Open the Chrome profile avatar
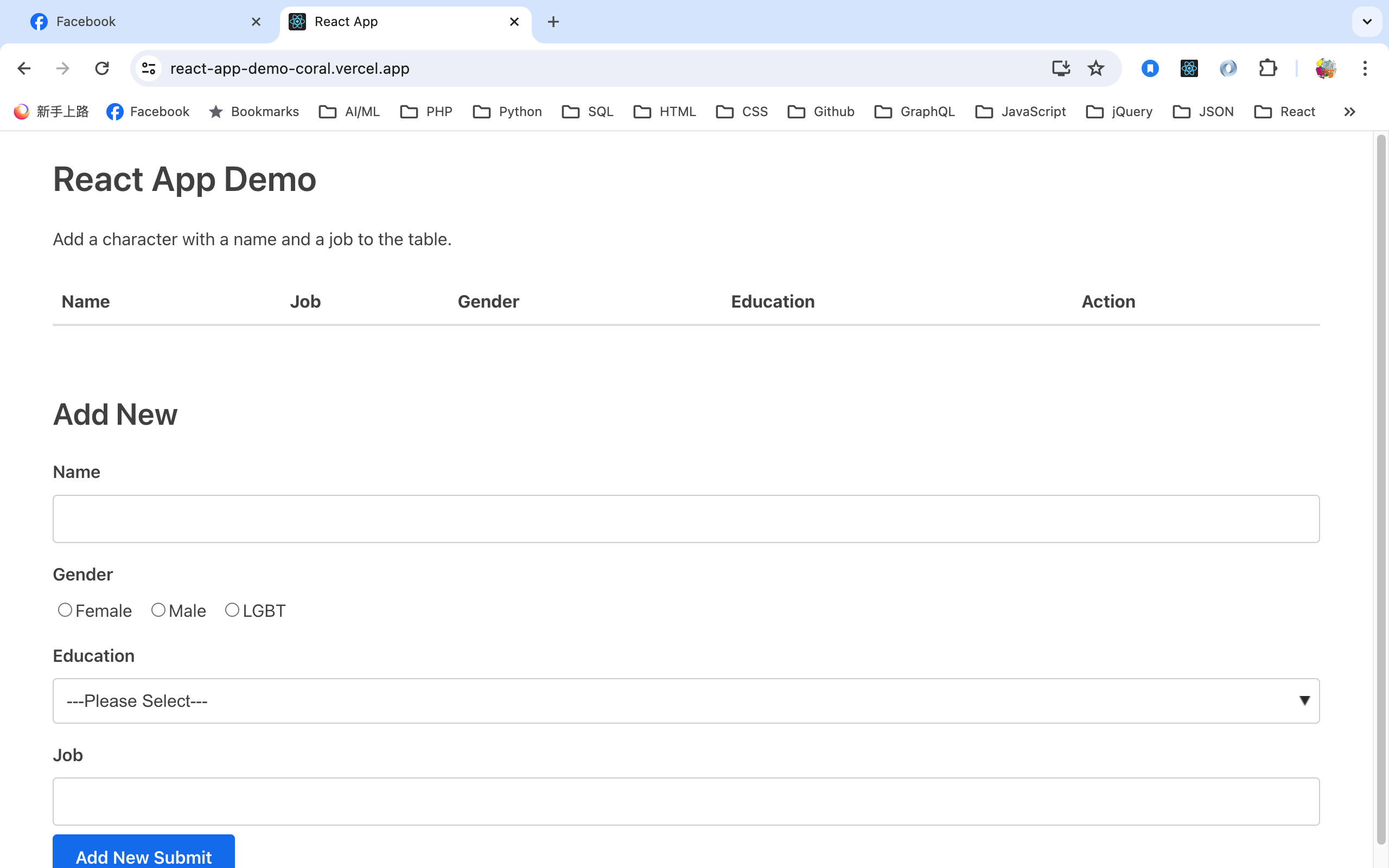 [x=1326, y=68]
